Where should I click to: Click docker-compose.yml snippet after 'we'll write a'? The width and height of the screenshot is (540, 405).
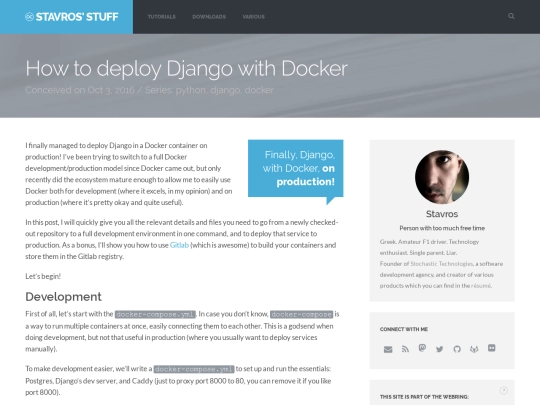[x=194, y=369]
